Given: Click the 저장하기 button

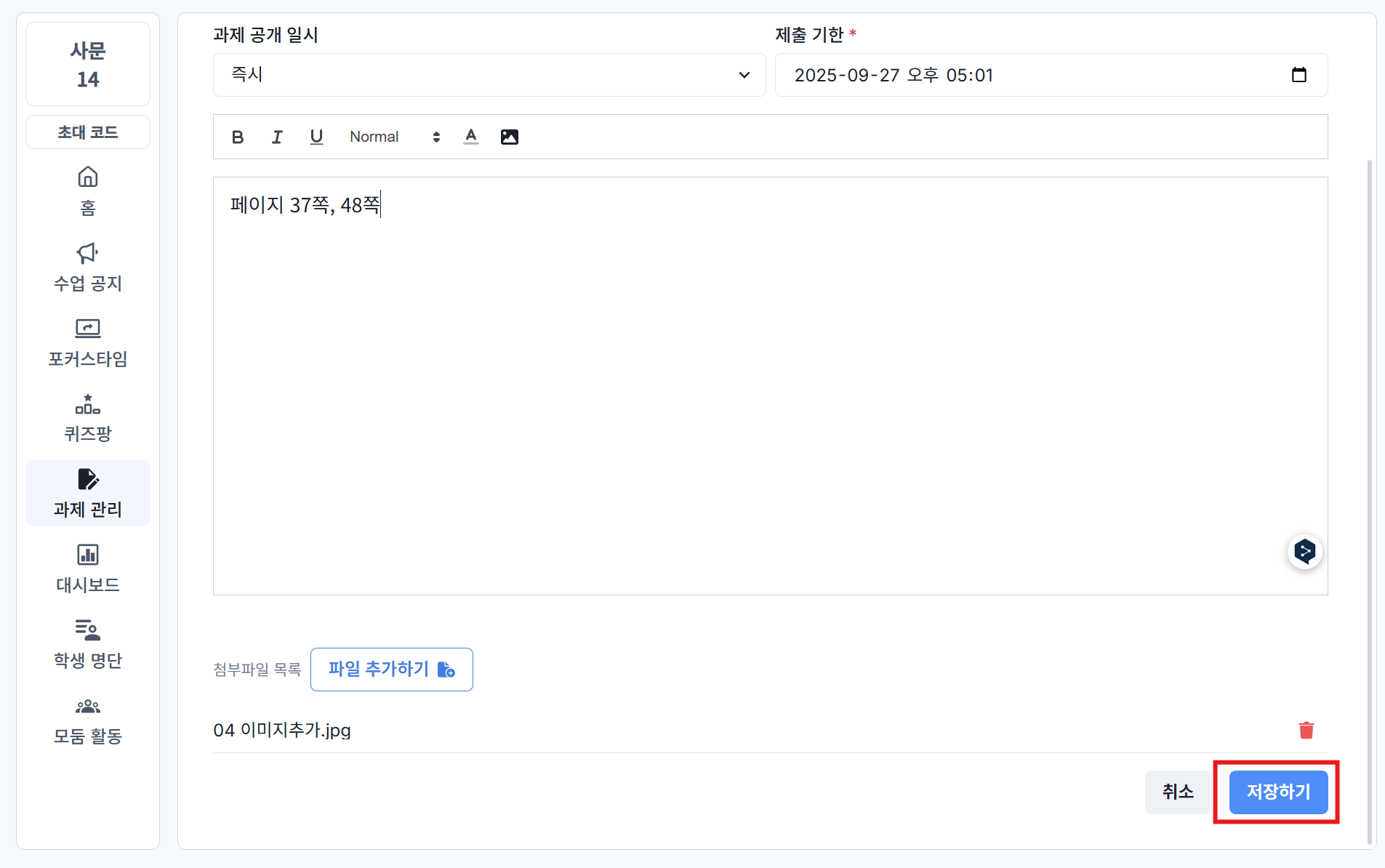Looking at the screenshot, I should [1277, 792].
